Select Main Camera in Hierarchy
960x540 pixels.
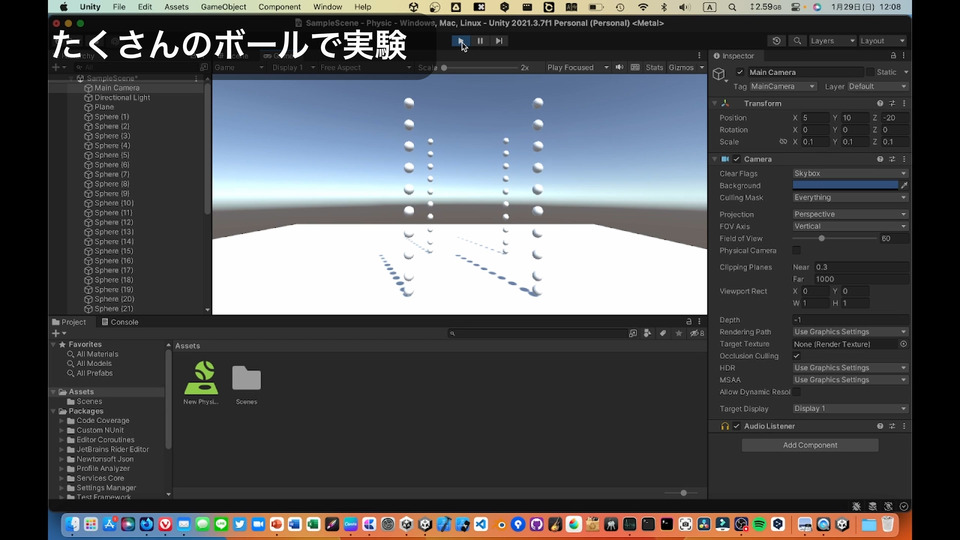pos(116,88)
